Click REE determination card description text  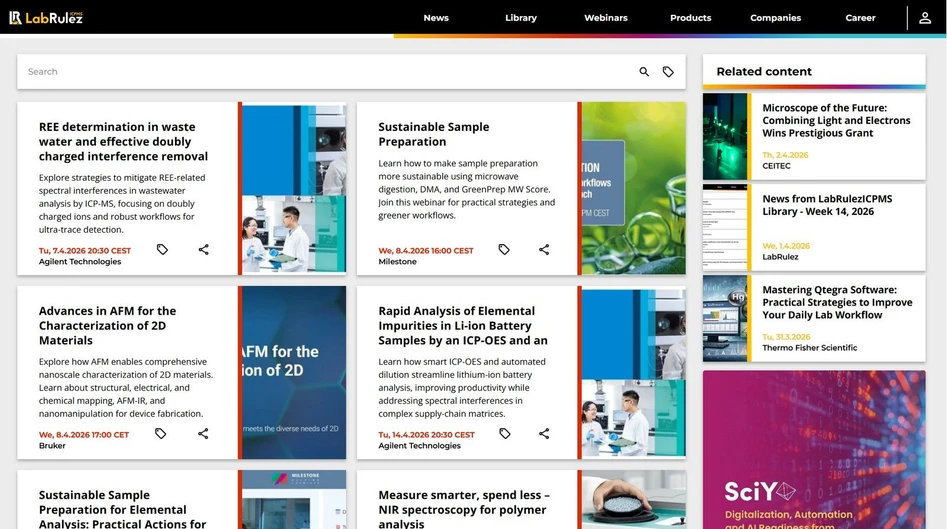coord(123,204)
